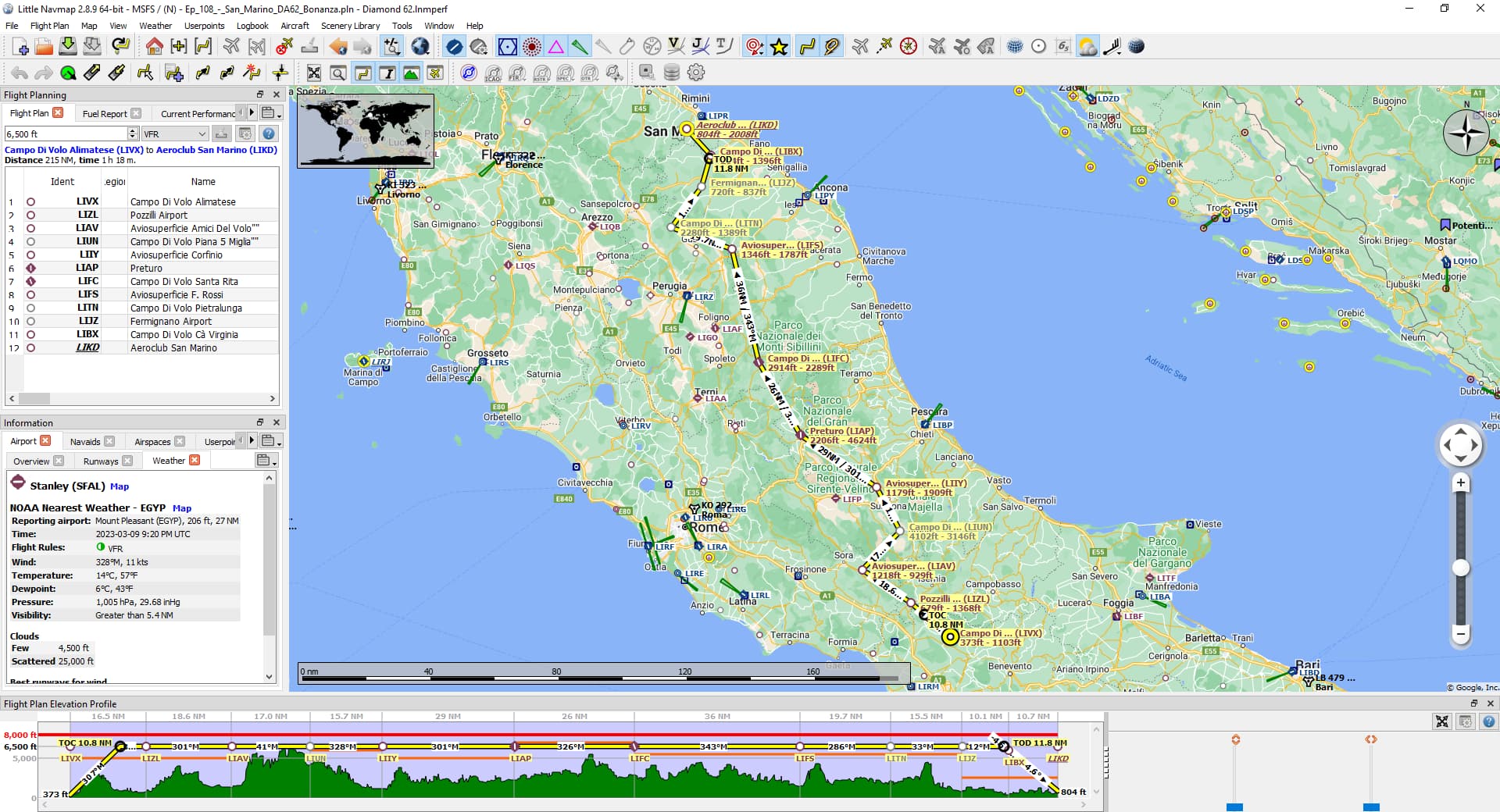Click the green select start position icon
Image resolution: width=1500 pixels, height=812 pixels.
click(68, 73)
